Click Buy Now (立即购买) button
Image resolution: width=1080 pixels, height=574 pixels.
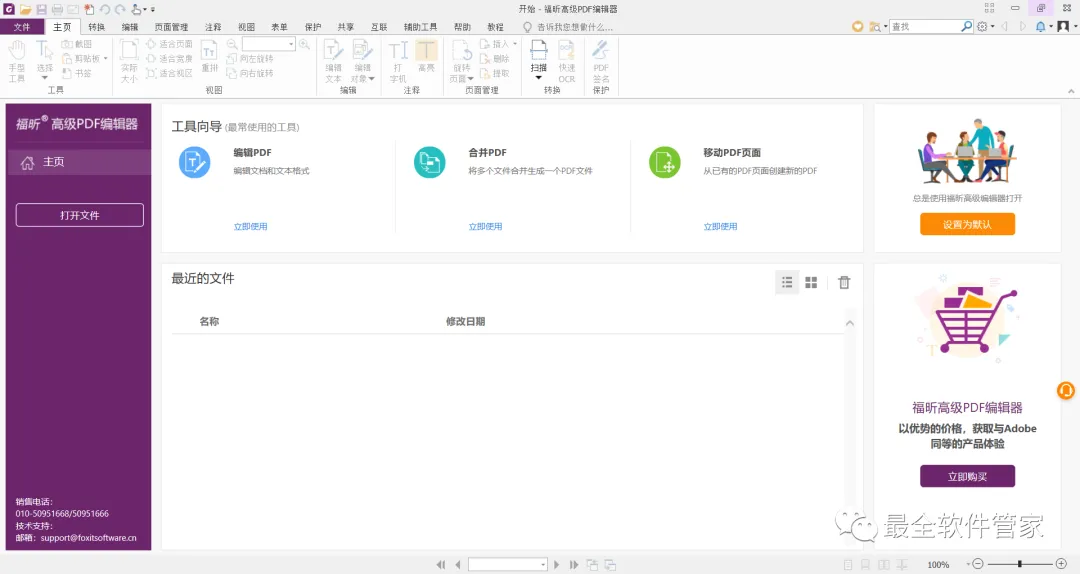coord(967,476)
